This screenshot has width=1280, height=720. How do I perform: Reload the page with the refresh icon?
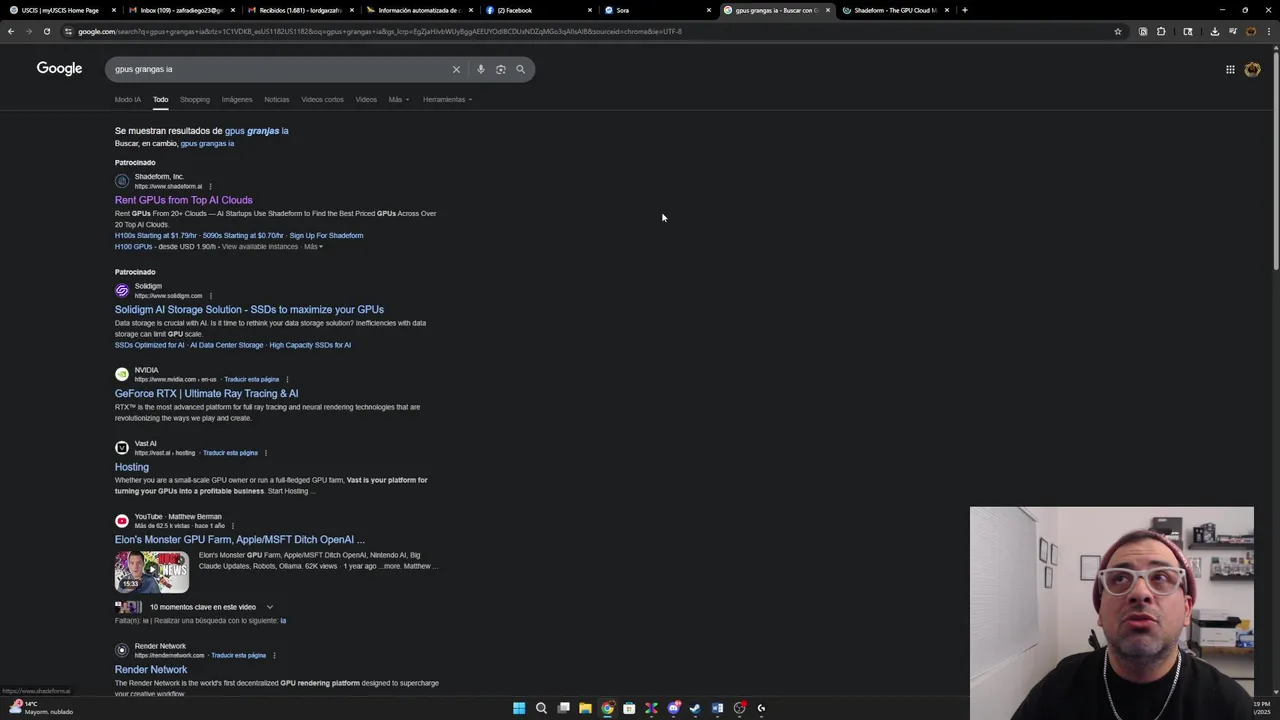click(46, 31)
